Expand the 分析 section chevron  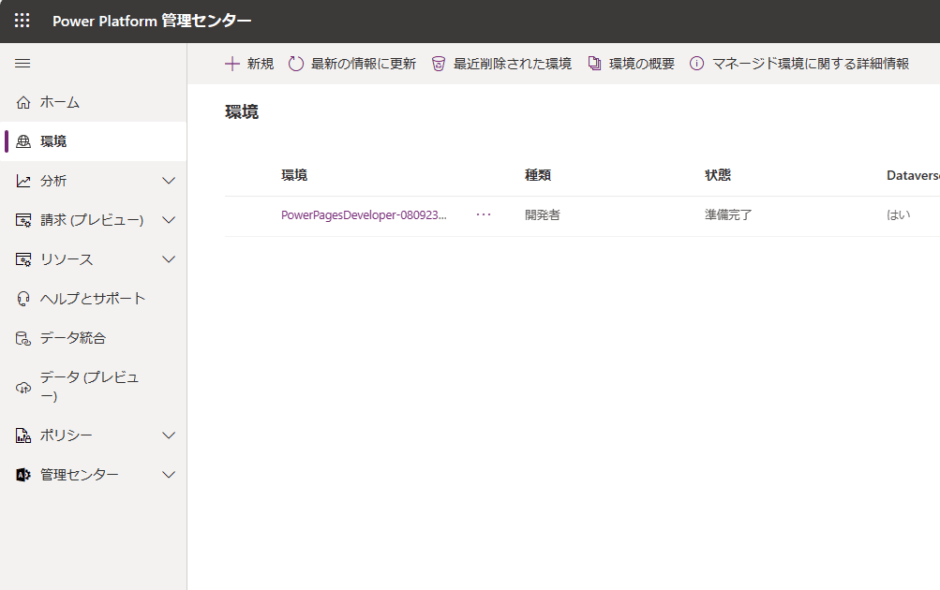[168, 181]
